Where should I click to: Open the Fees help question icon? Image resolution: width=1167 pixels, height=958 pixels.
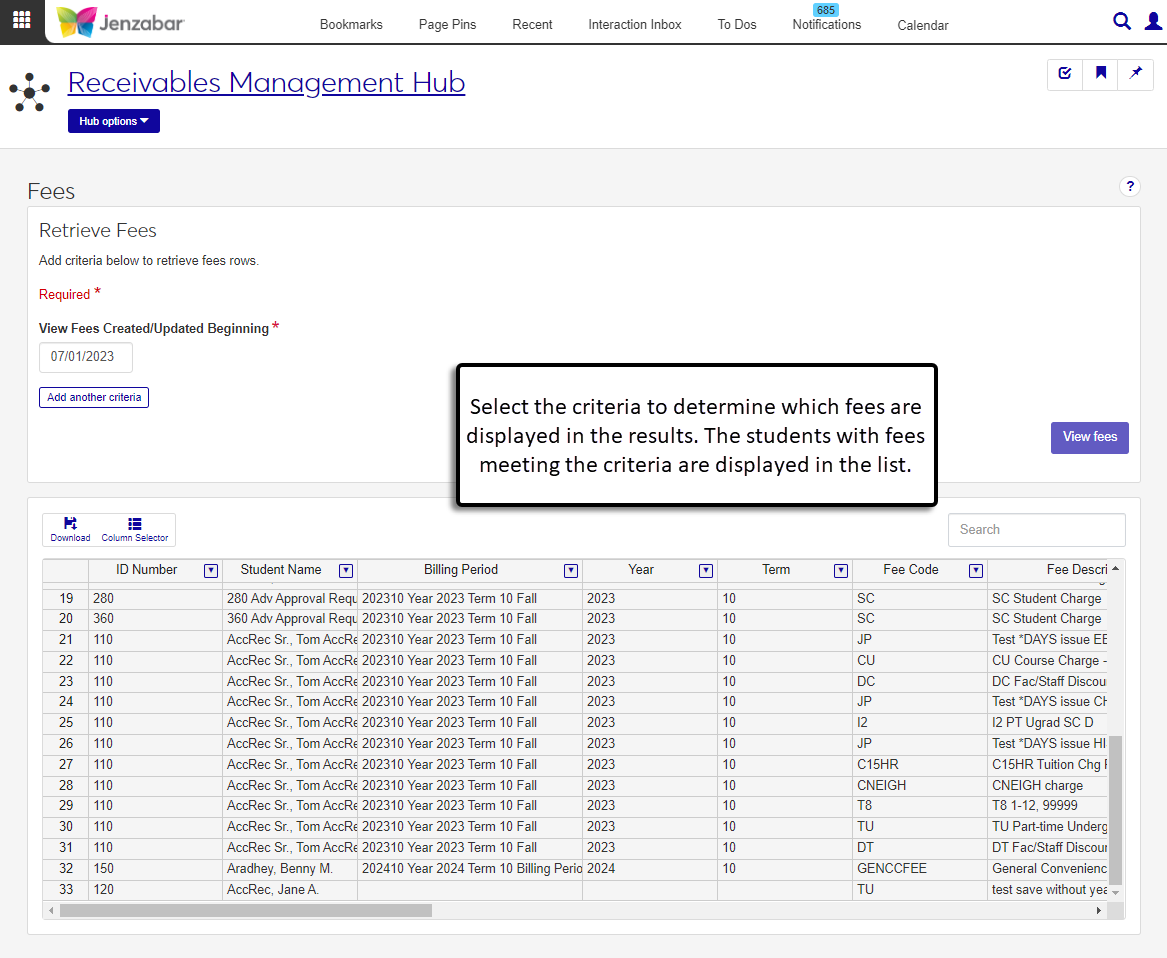tap(1130, 186)
